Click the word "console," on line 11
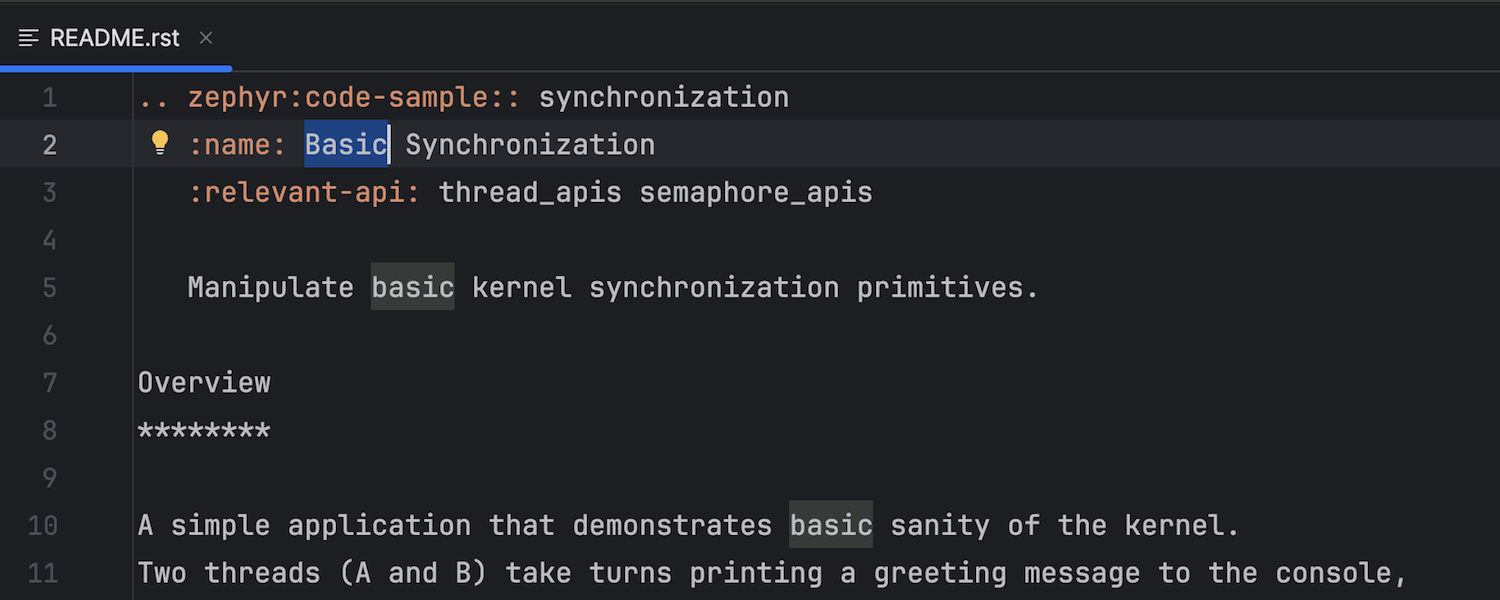Viewport: 1500px width, 600px height. tap(1341, 574)
